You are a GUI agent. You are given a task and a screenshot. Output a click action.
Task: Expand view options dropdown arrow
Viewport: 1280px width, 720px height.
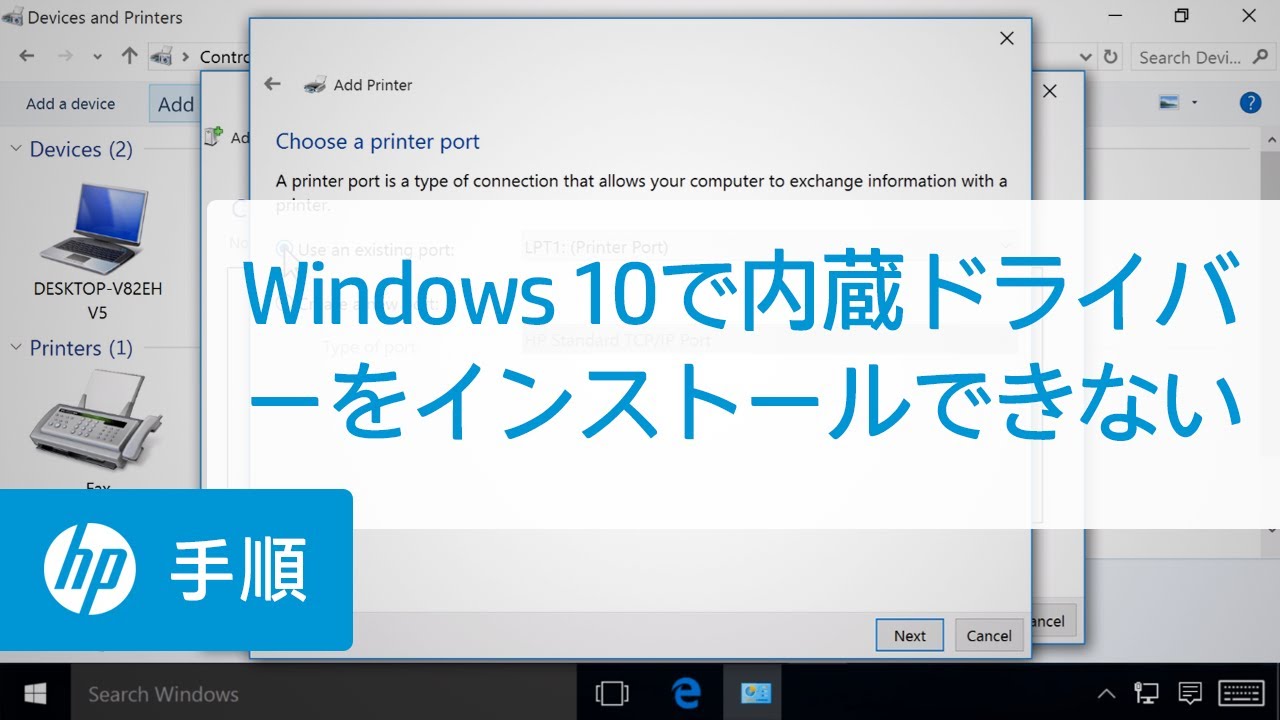pyautogui.click(x=1195, y=103)
